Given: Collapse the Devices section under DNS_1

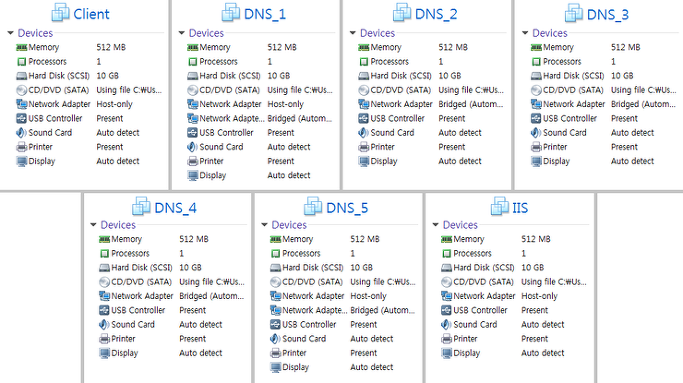Looking at the screenshot, I should pyautogui.click(x=182, y=33).
